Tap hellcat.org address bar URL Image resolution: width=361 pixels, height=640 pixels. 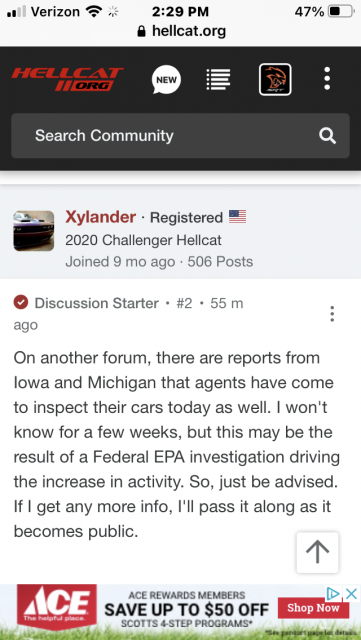pyautogui.click(x=182, y=31)
